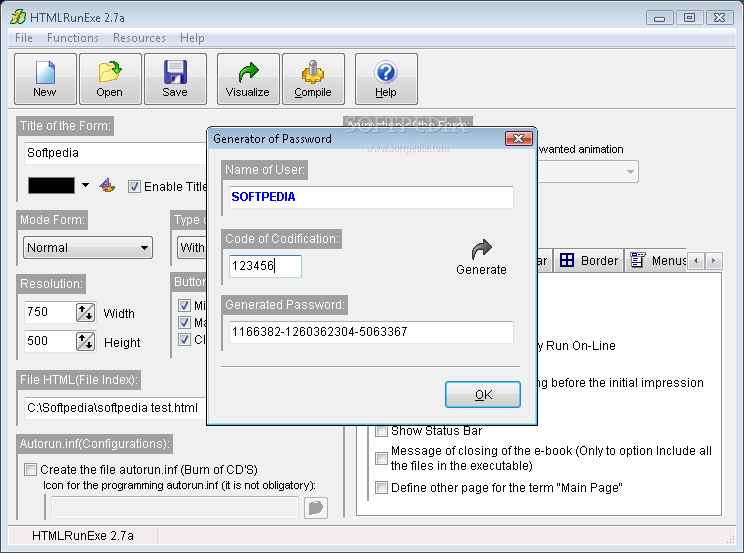Toggle the third Buttons checkbox starting with Cl

[x=185, y=339]
